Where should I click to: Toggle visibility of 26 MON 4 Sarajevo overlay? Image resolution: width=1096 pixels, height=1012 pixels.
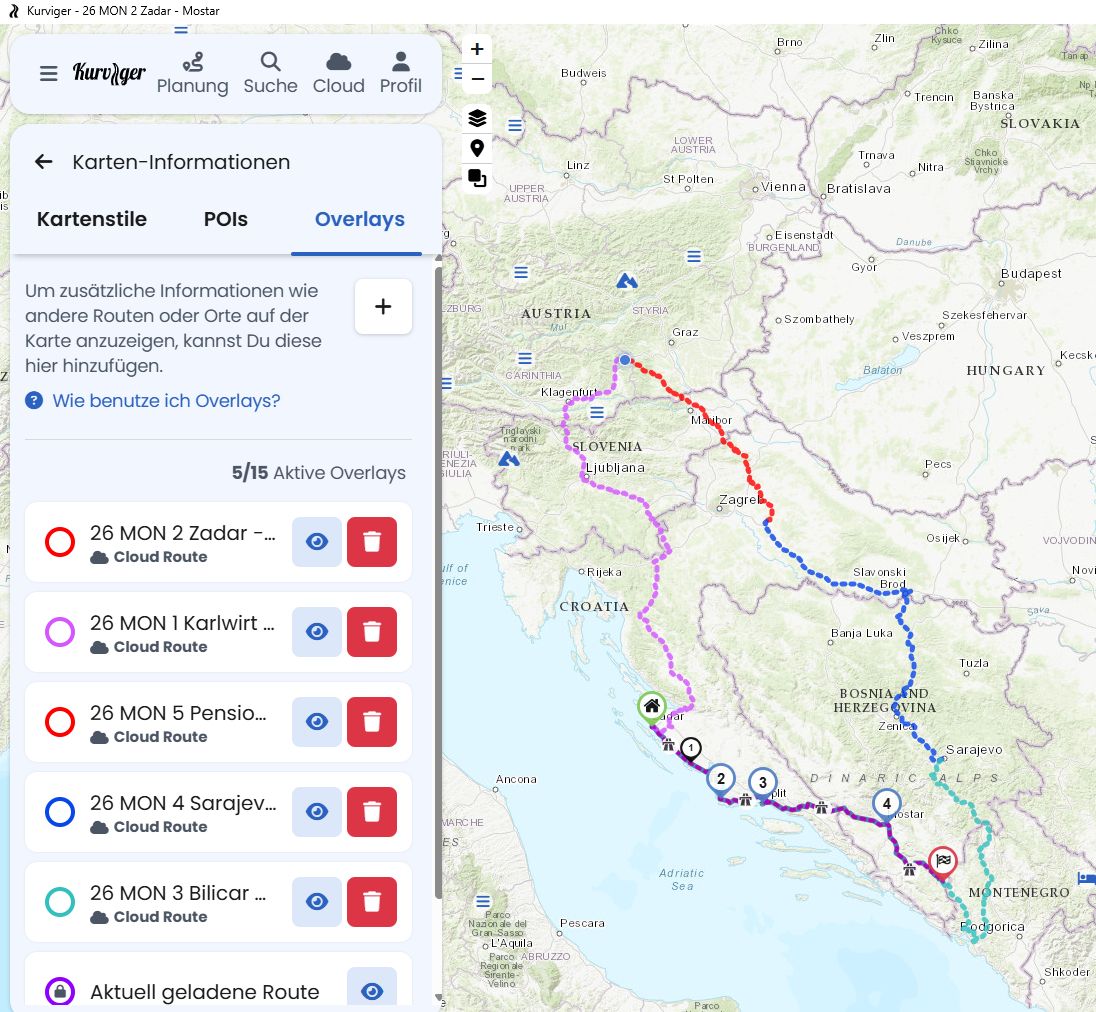317,812
